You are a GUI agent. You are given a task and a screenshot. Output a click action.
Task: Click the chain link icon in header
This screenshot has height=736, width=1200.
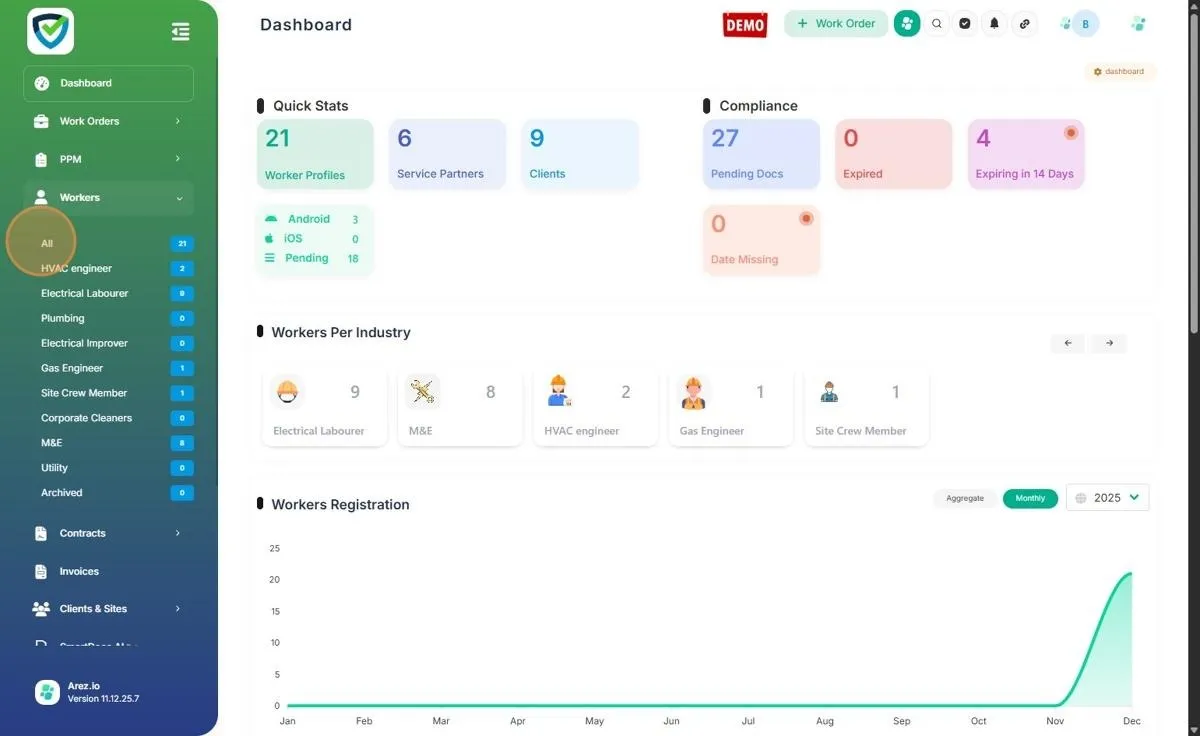[1024, 23]
